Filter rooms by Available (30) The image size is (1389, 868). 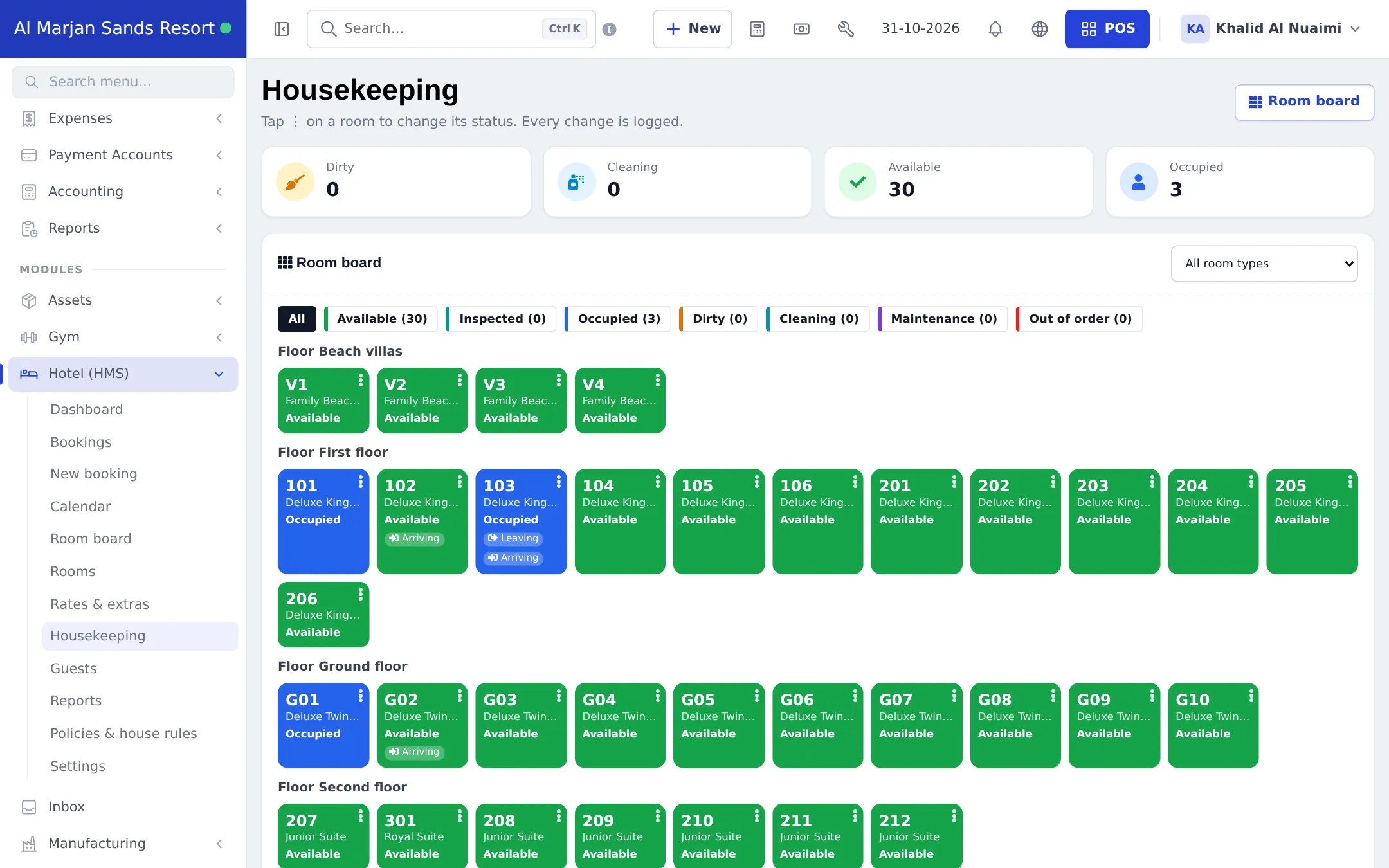(x=381, y=319)
